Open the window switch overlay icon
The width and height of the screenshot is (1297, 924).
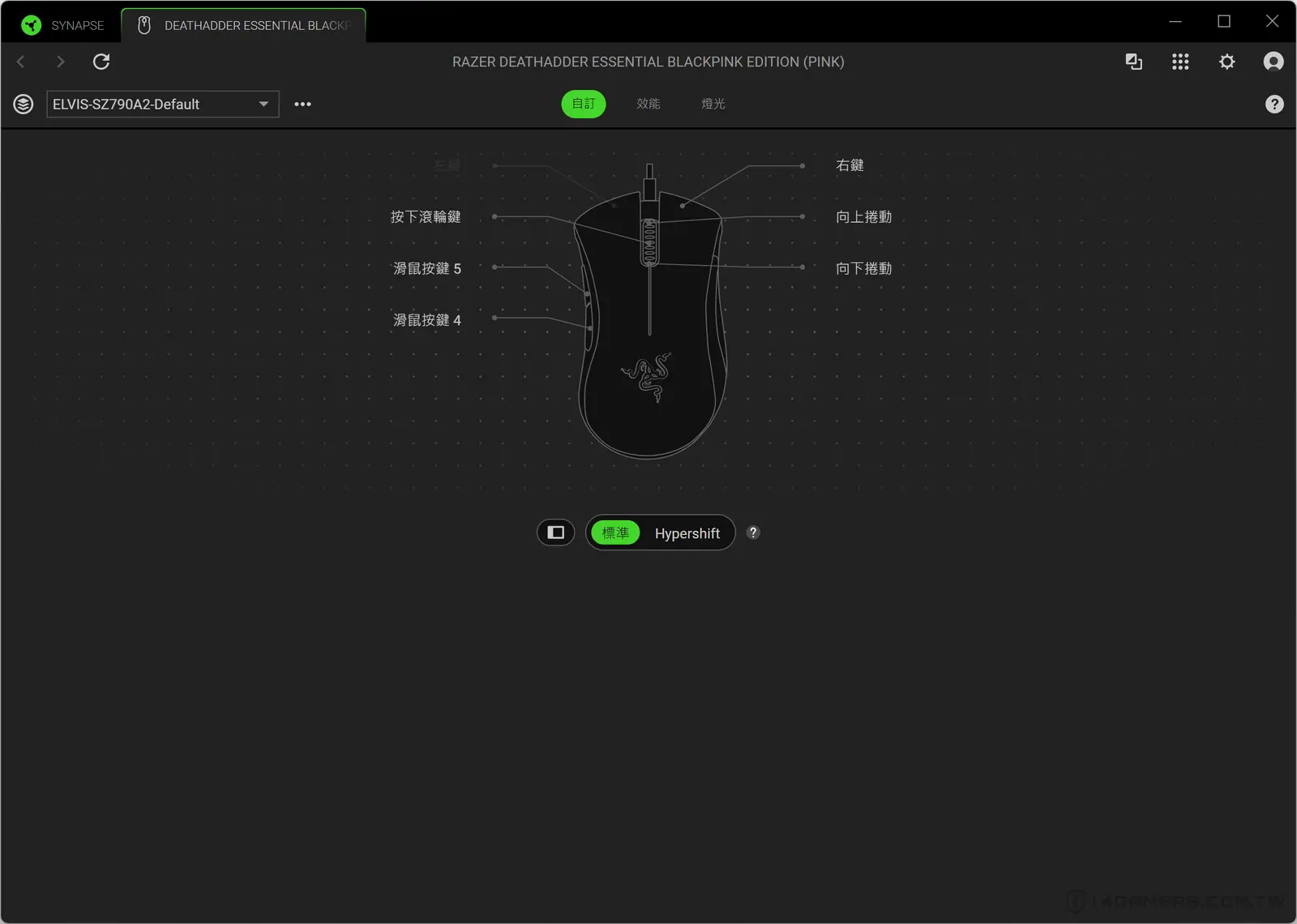point(1134,62)
